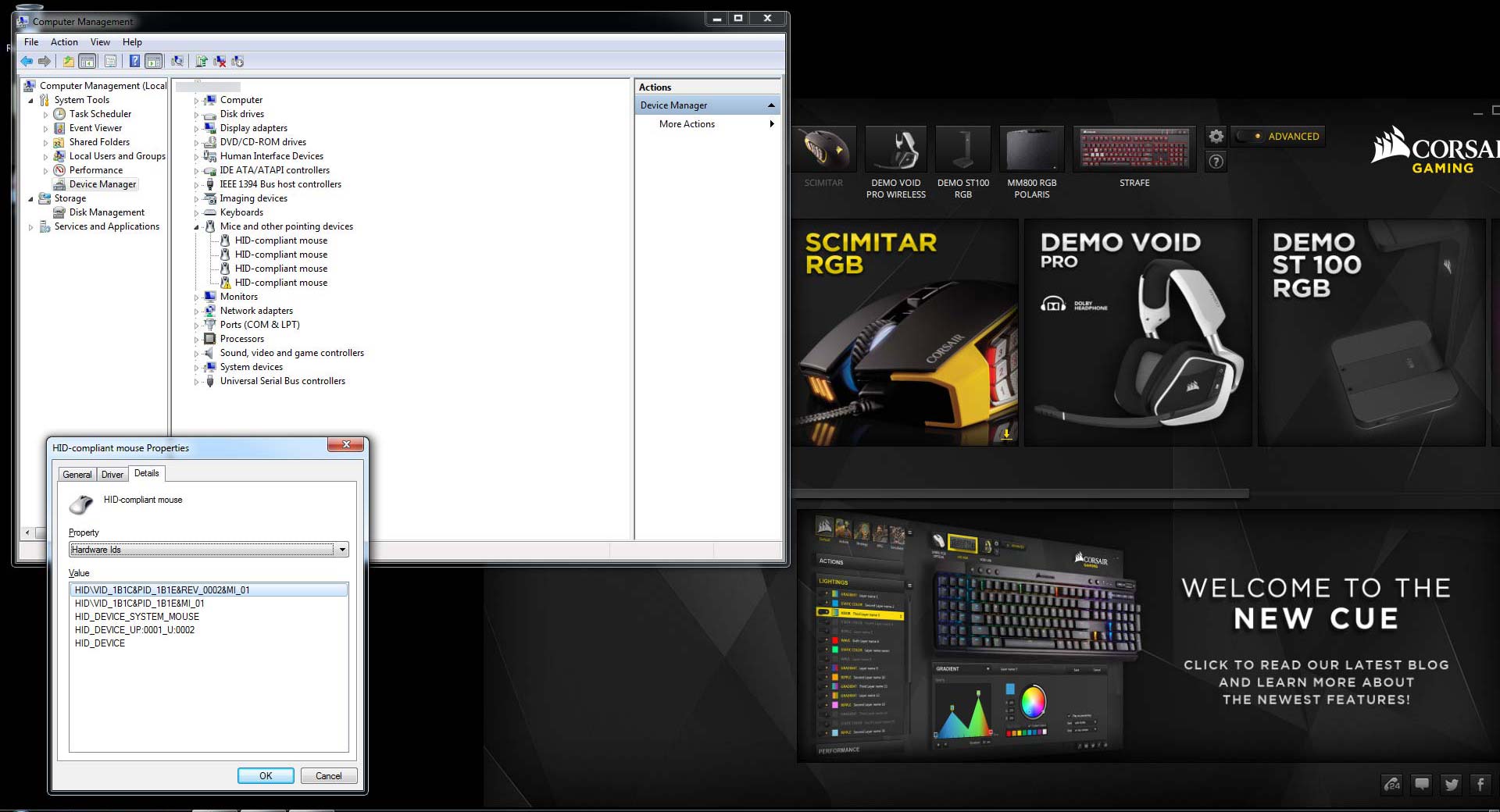Click left scroll arrow in console tree pane

pos(27,532)
